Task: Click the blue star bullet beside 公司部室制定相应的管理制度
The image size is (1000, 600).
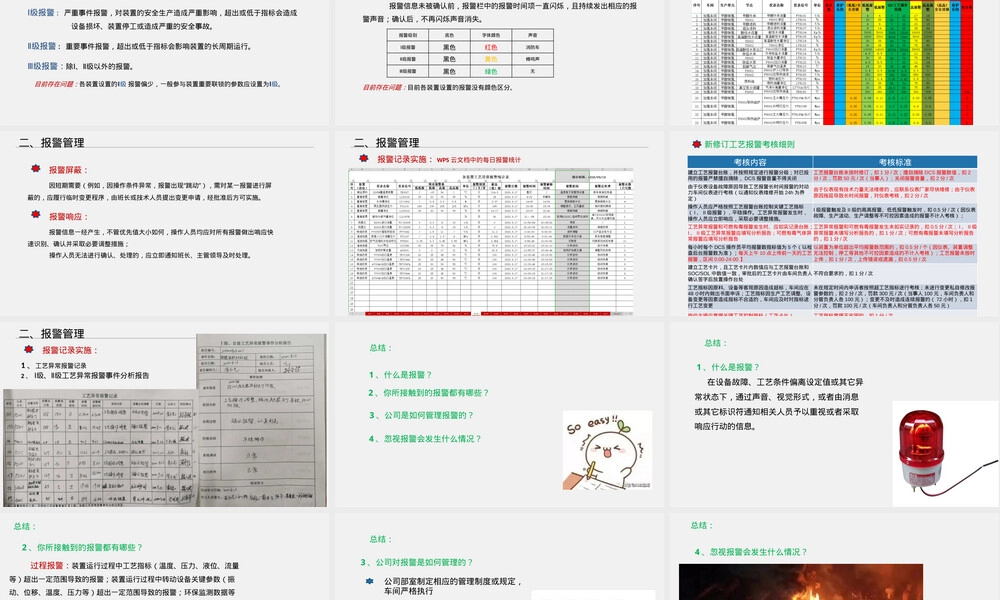Action: [x=369, y=581]
